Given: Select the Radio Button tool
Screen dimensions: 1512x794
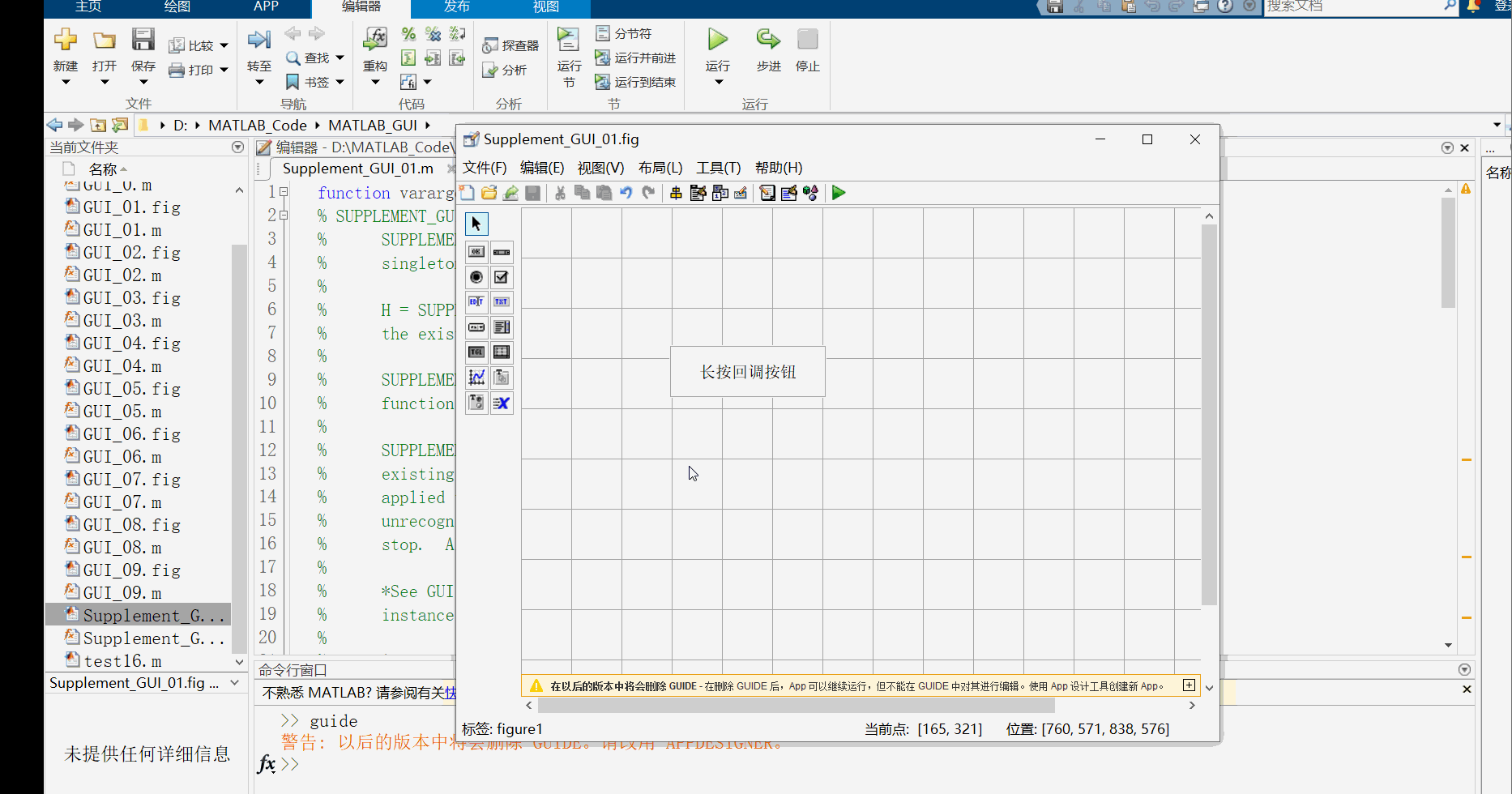Looking at the screenshot, I should click(476, 276).
